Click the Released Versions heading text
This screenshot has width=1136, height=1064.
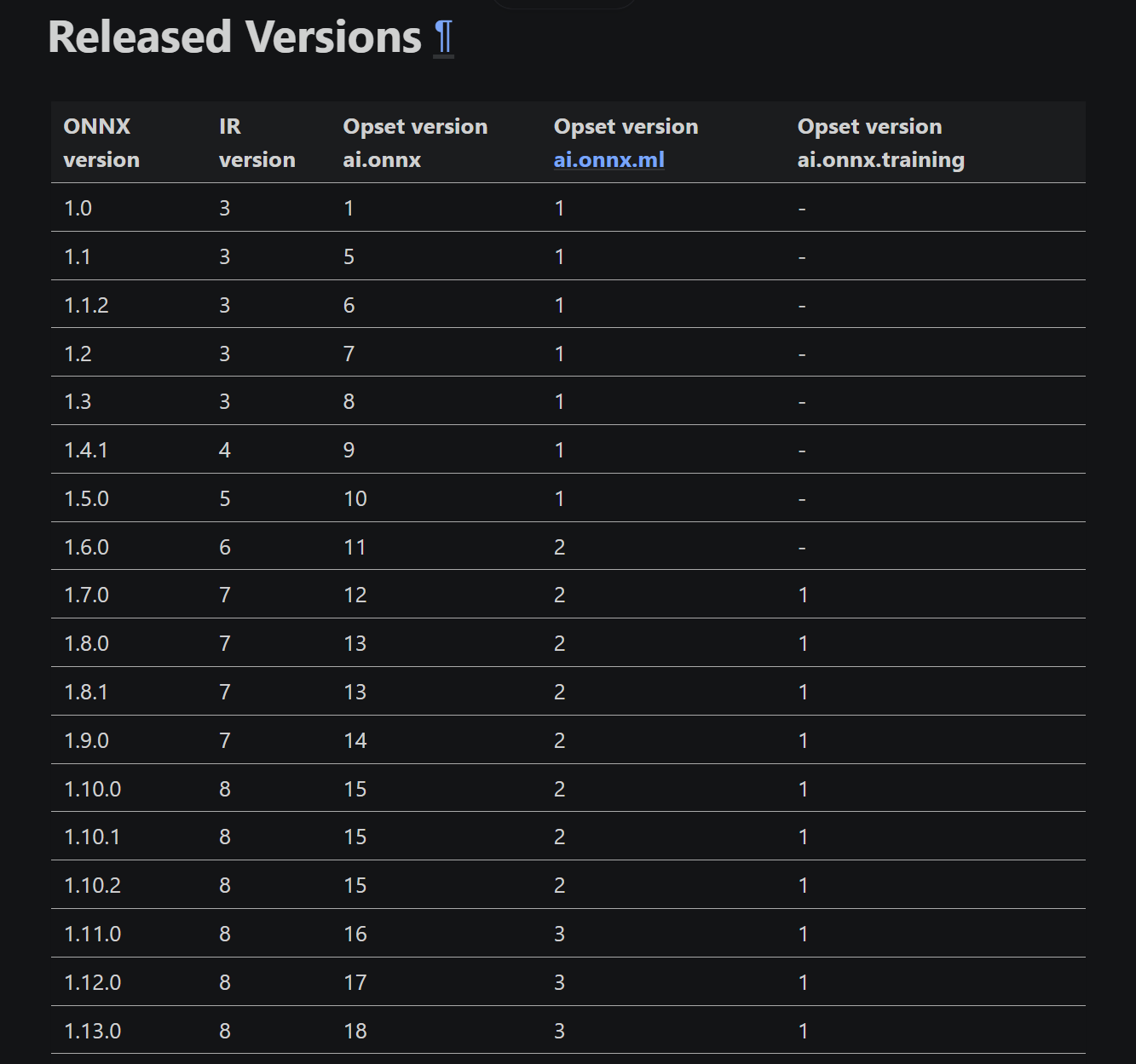click(x=234, y=37)
